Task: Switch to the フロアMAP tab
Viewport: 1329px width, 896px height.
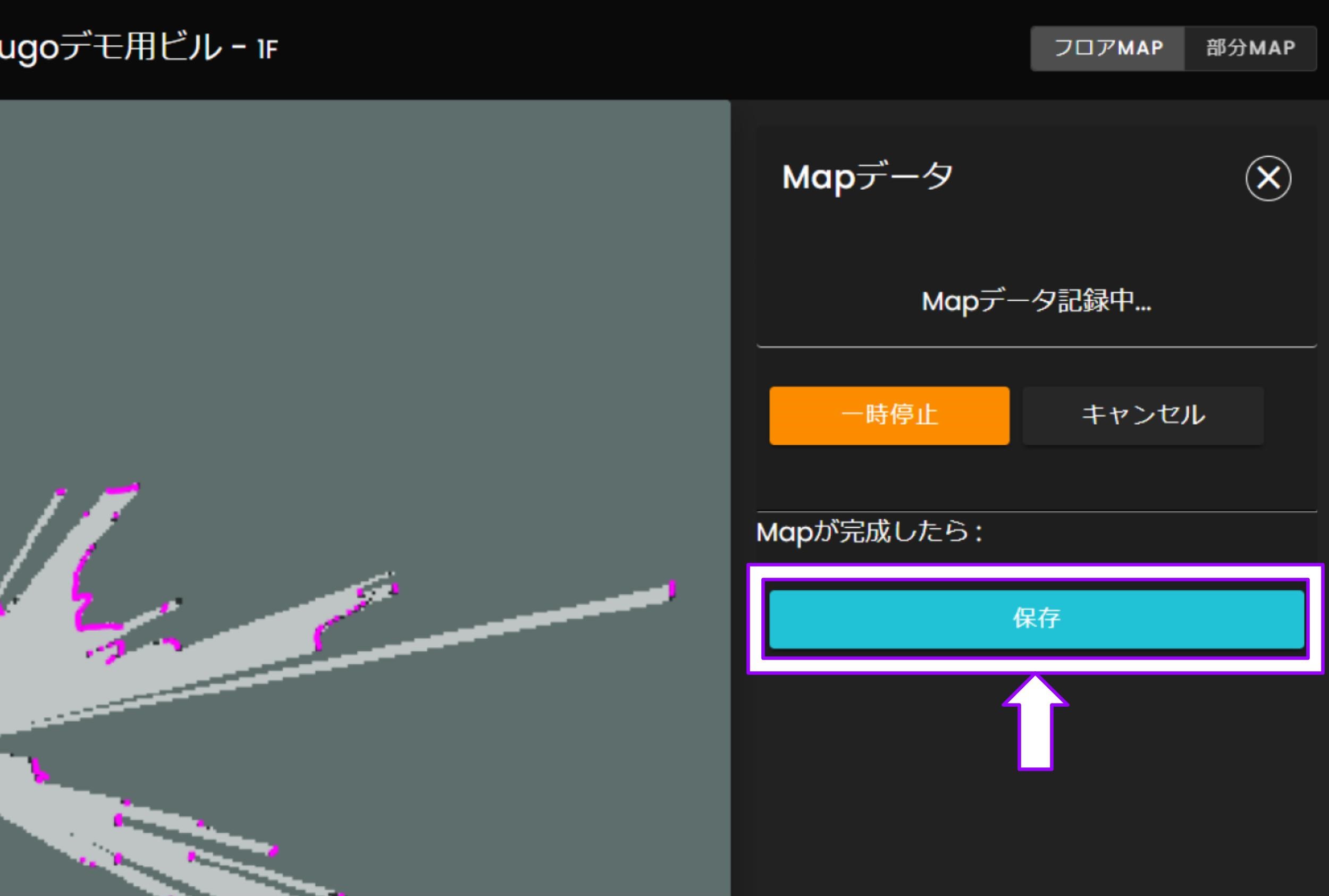Action: pyautogui.click(x=1107, y=48)
